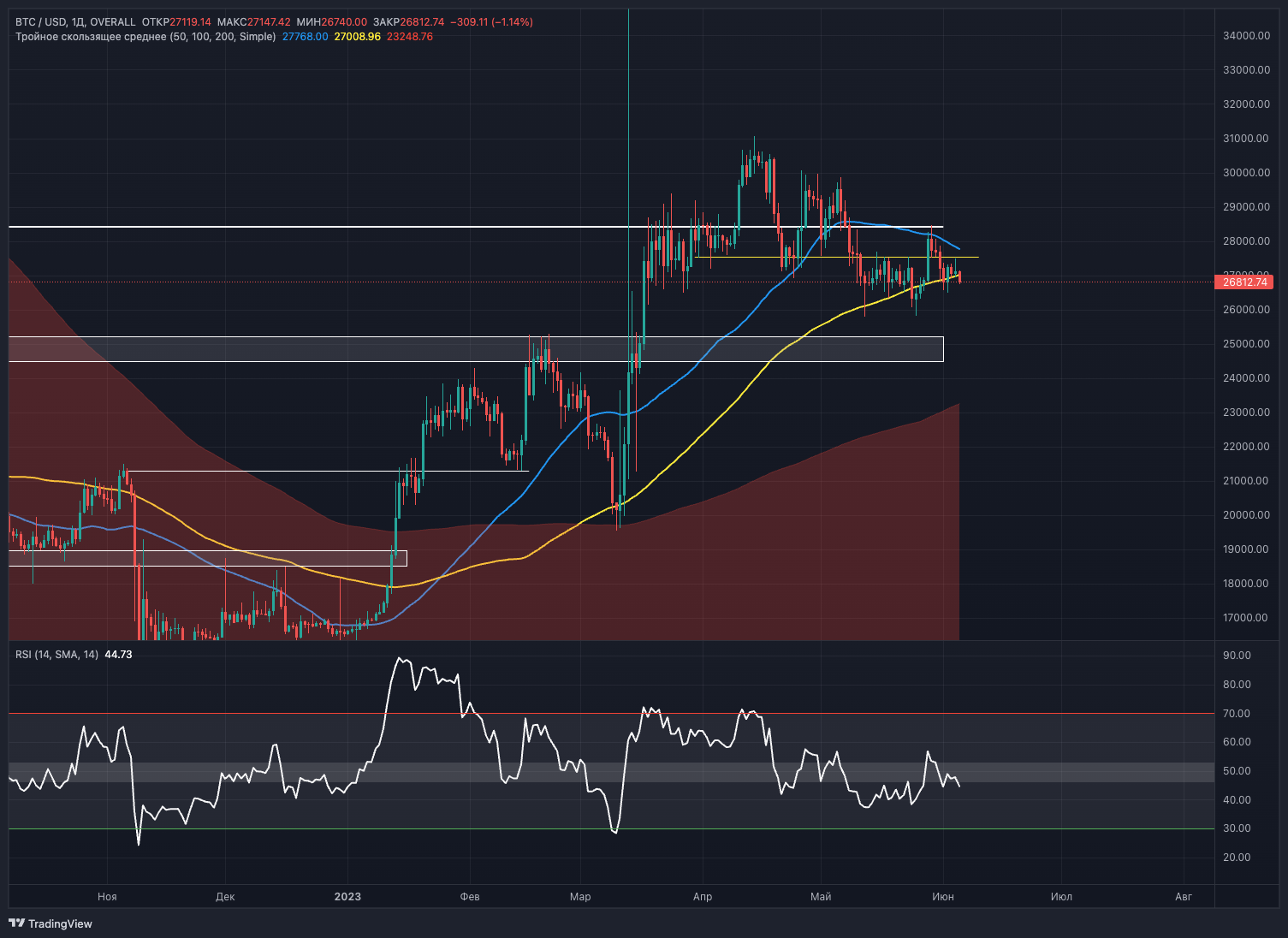Image resolution: width=1288 pixels, height=938 pixels.
Task: Click the 25000.00 price scale label
Action: [1246, 344]
